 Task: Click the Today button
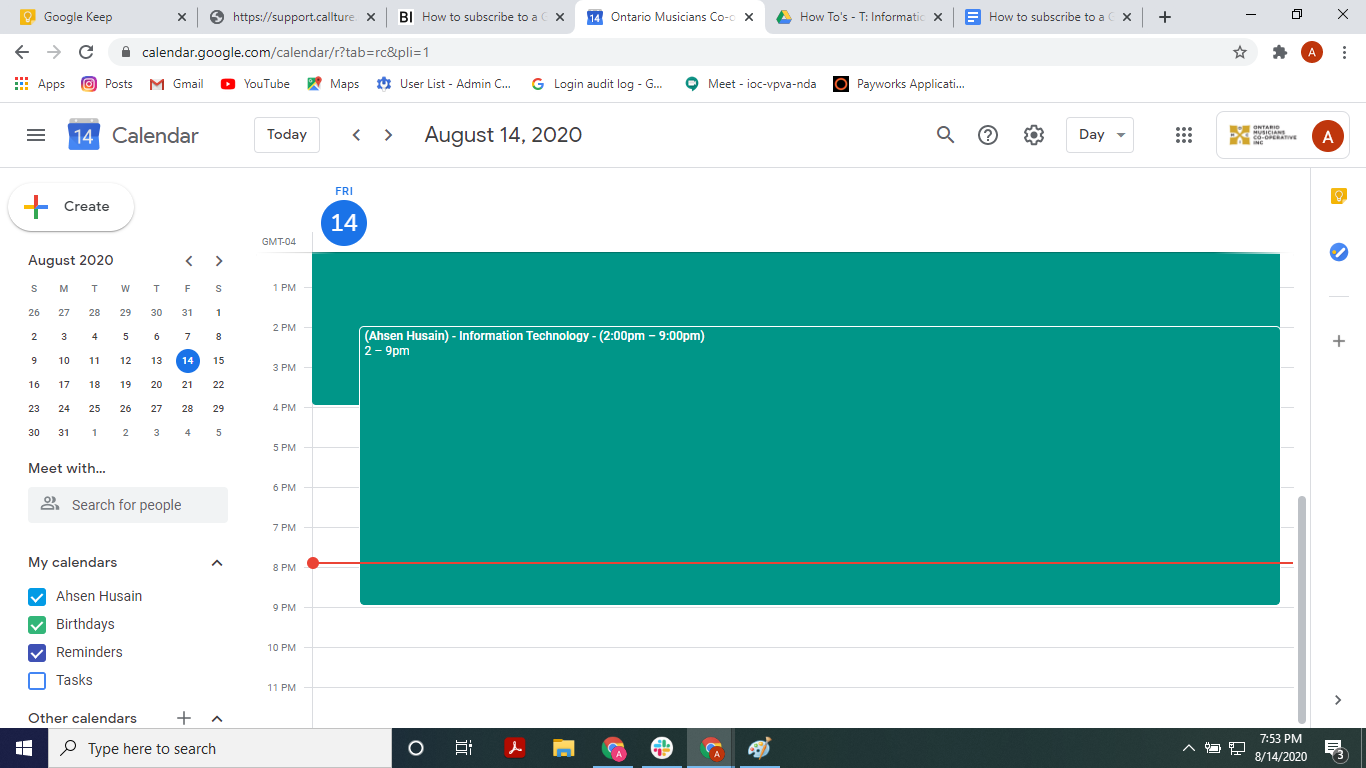287,135
